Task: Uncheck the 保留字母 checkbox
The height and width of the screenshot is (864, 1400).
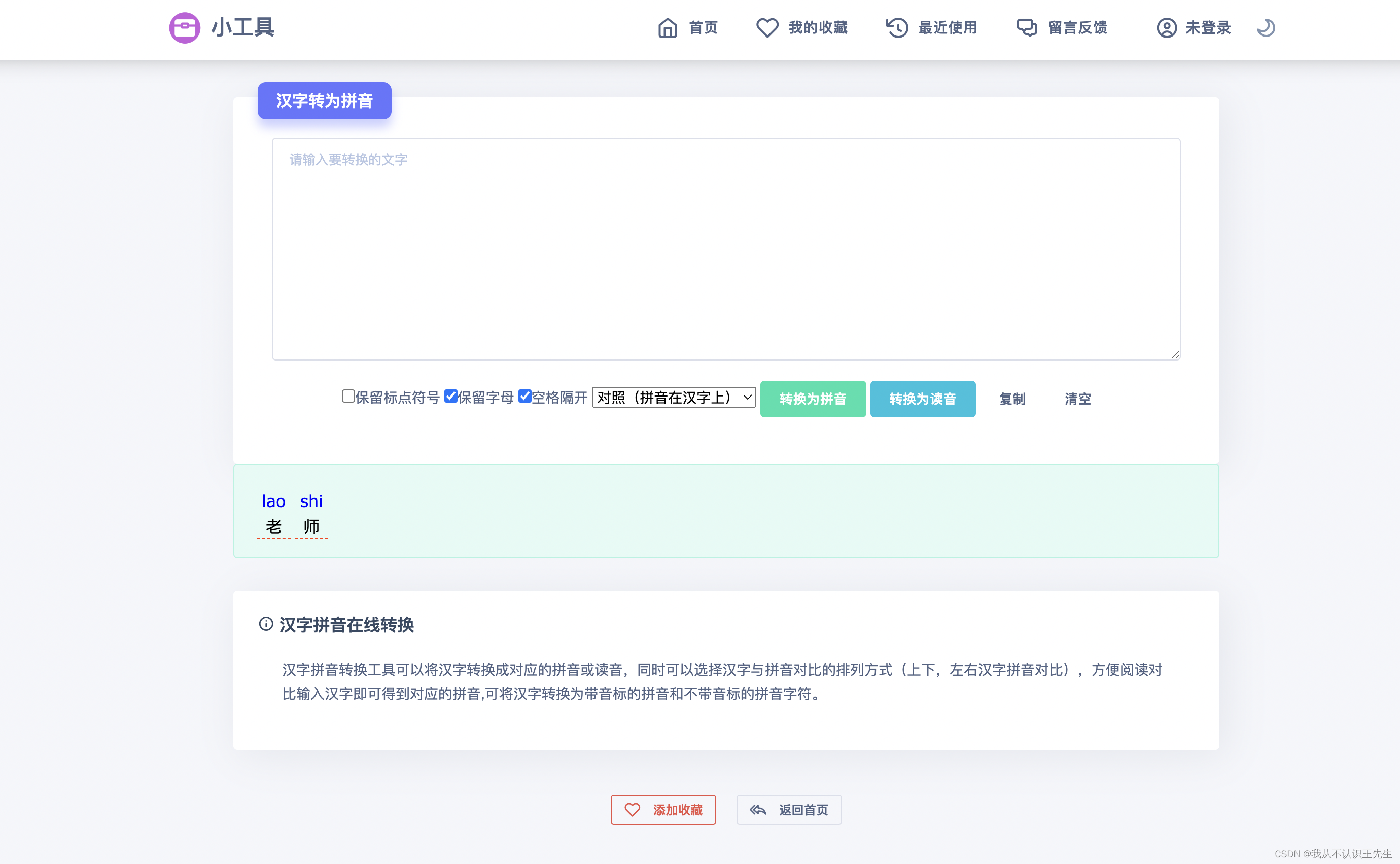Action: (450, 396)
